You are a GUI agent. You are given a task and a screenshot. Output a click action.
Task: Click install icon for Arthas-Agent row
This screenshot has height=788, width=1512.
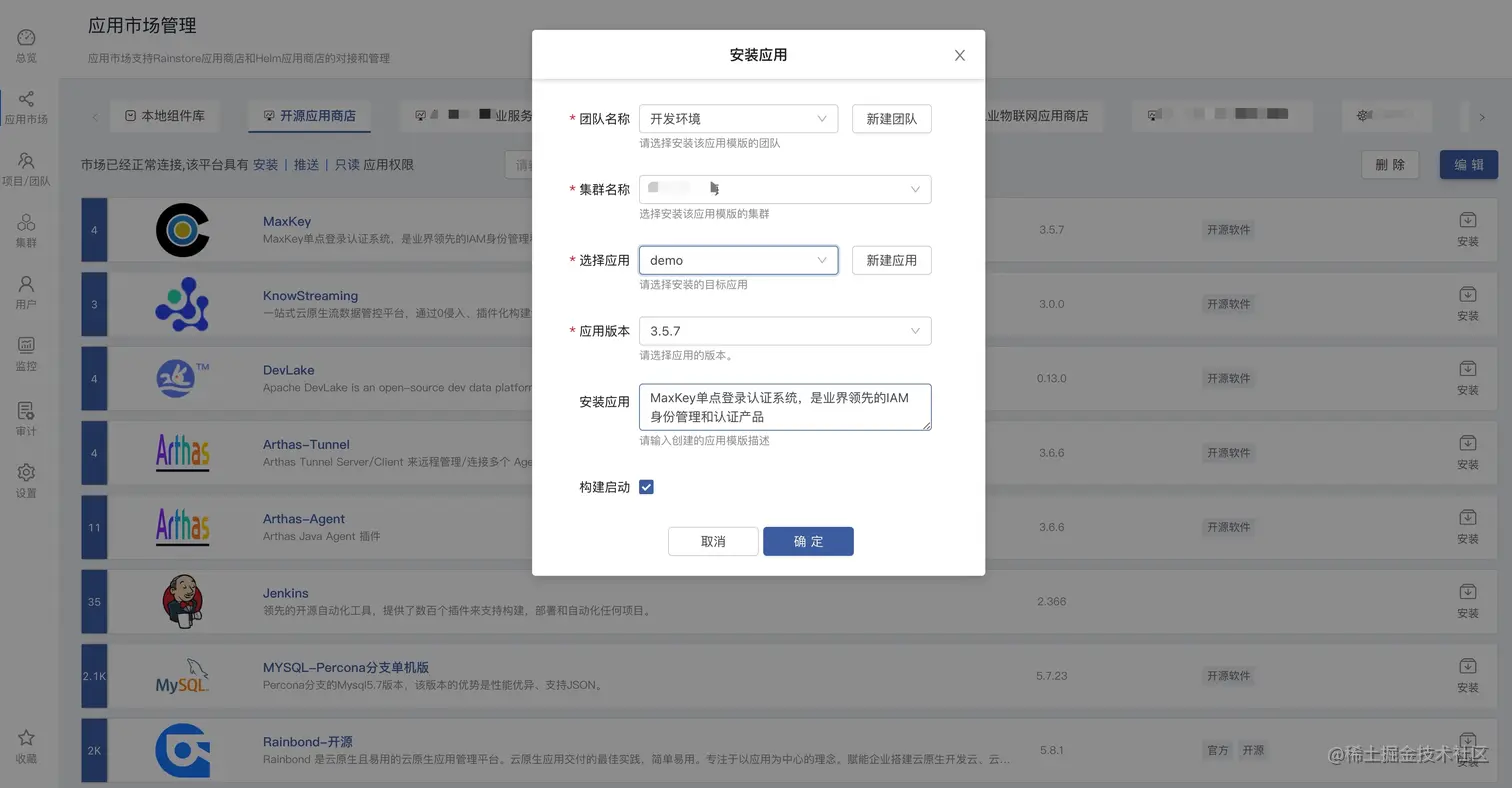coord(1467,517)
